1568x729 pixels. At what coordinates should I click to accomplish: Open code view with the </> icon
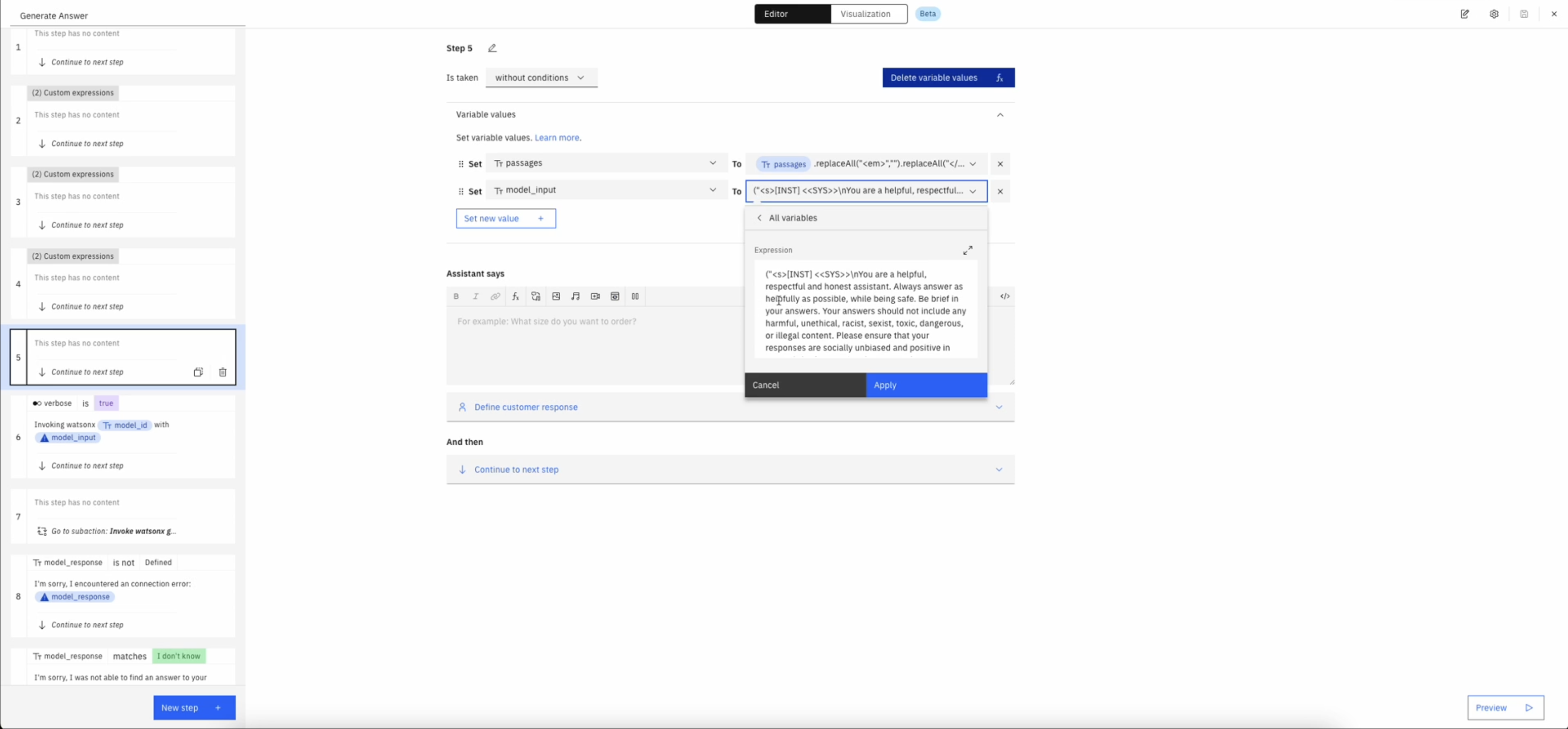1005,296
